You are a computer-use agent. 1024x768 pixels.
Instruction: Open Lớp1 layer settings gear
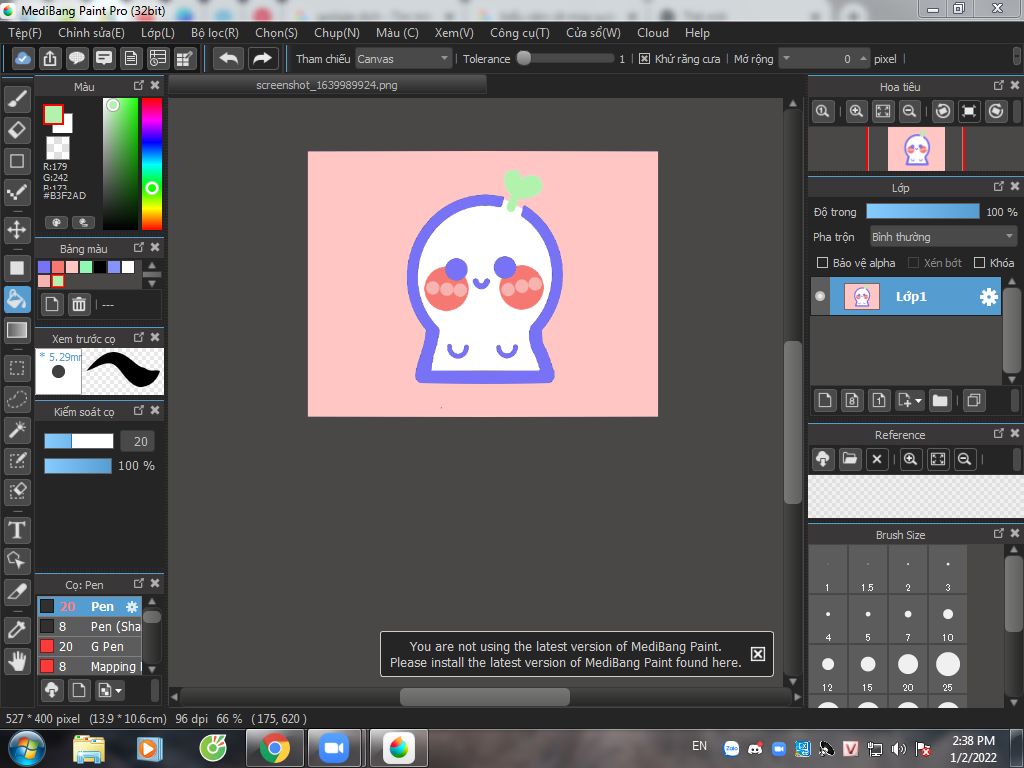[988, 297]
